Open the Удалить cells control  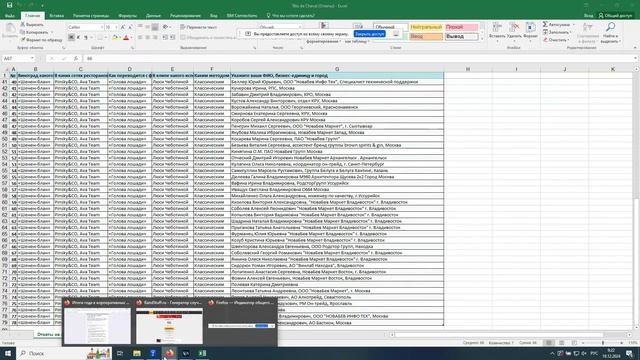pyautogui.click(x=514, y=31)
